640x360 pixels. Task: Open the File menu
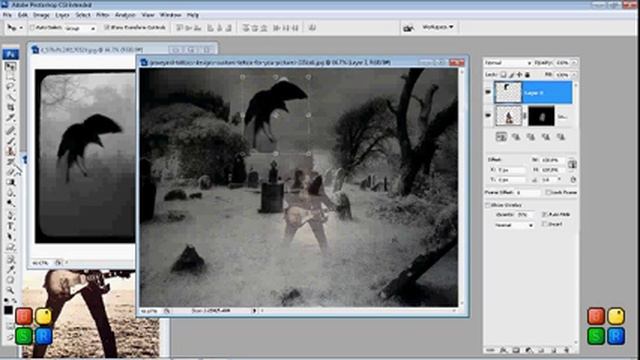pyautogui.click(x=7, y=15)
